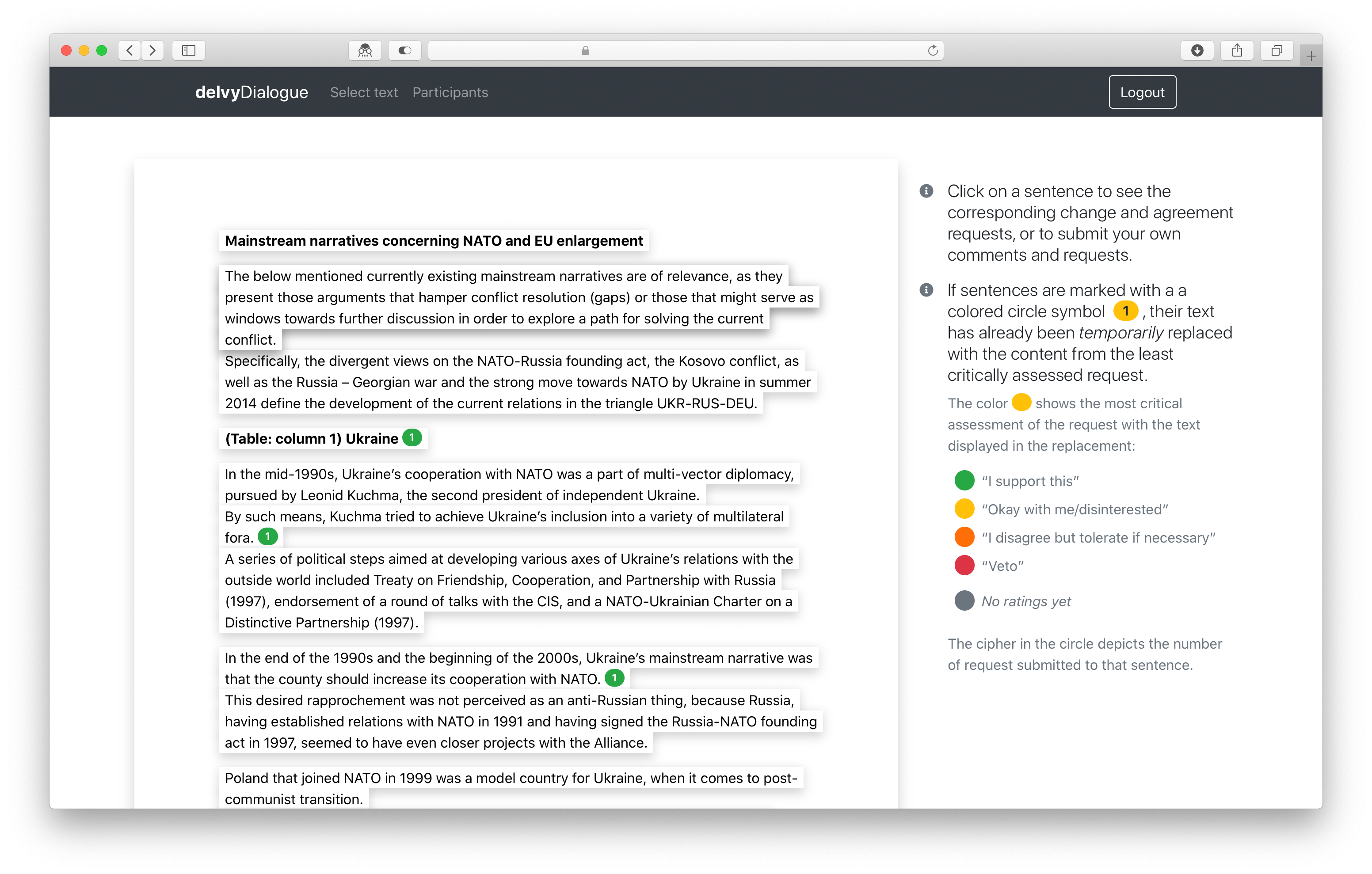Open the Select text navigation item
1372x874 pixels.
364,92
